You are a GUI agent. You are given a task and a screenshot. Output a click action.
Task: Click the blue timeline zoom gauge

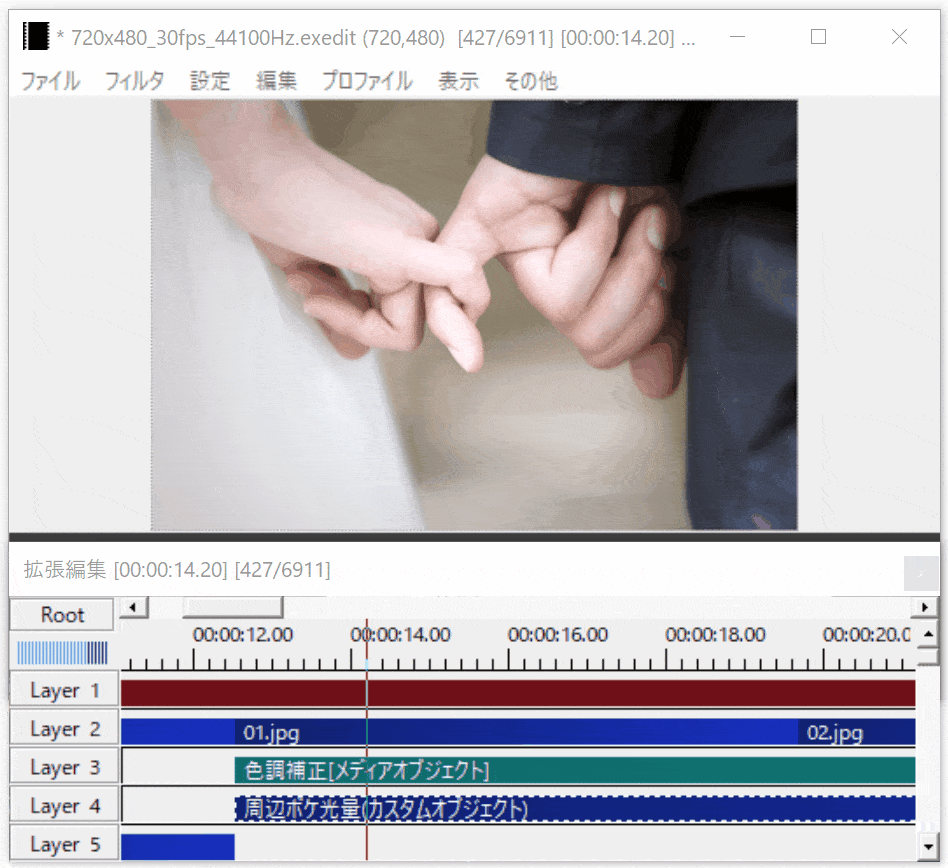click(x=62, y=652)
